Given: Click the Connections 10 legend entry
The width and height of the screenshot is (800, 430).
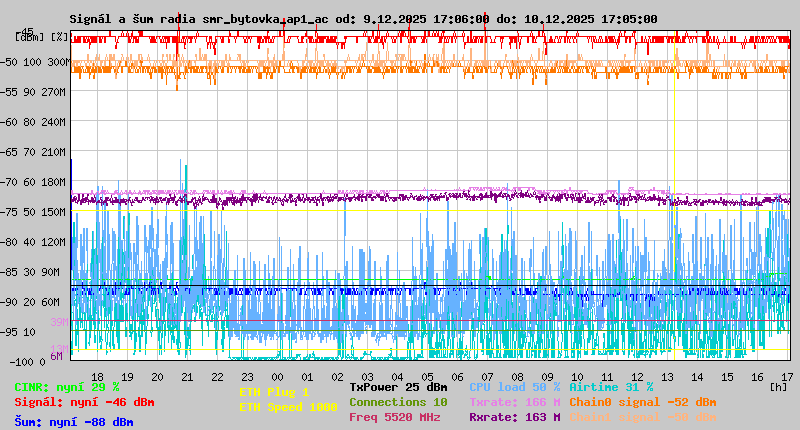Looking at the screenshot, I should (398, 402).
